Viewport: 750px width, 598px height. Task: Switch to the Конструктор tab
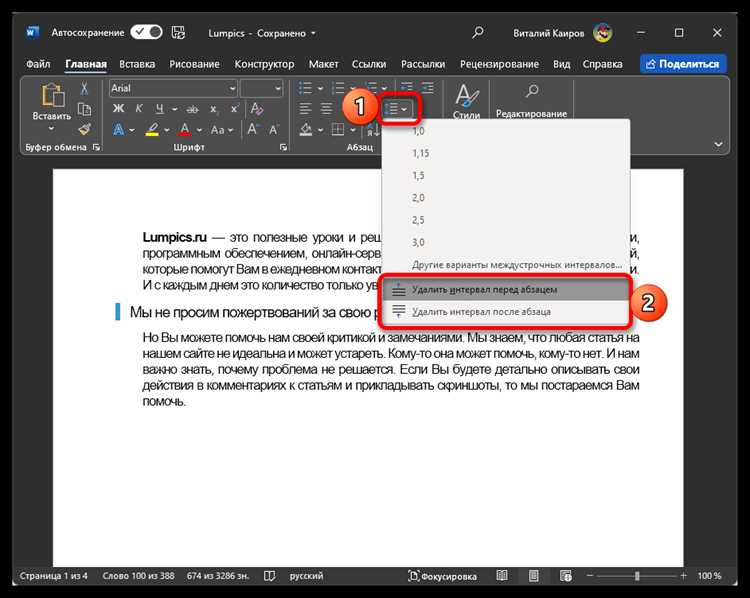coord(264,64)
